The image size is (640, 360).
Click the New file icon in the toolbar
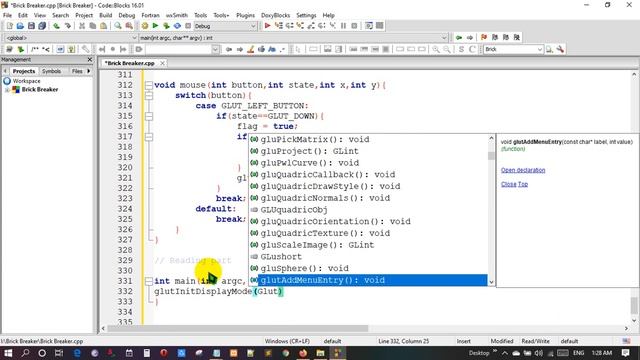(9, 26)
